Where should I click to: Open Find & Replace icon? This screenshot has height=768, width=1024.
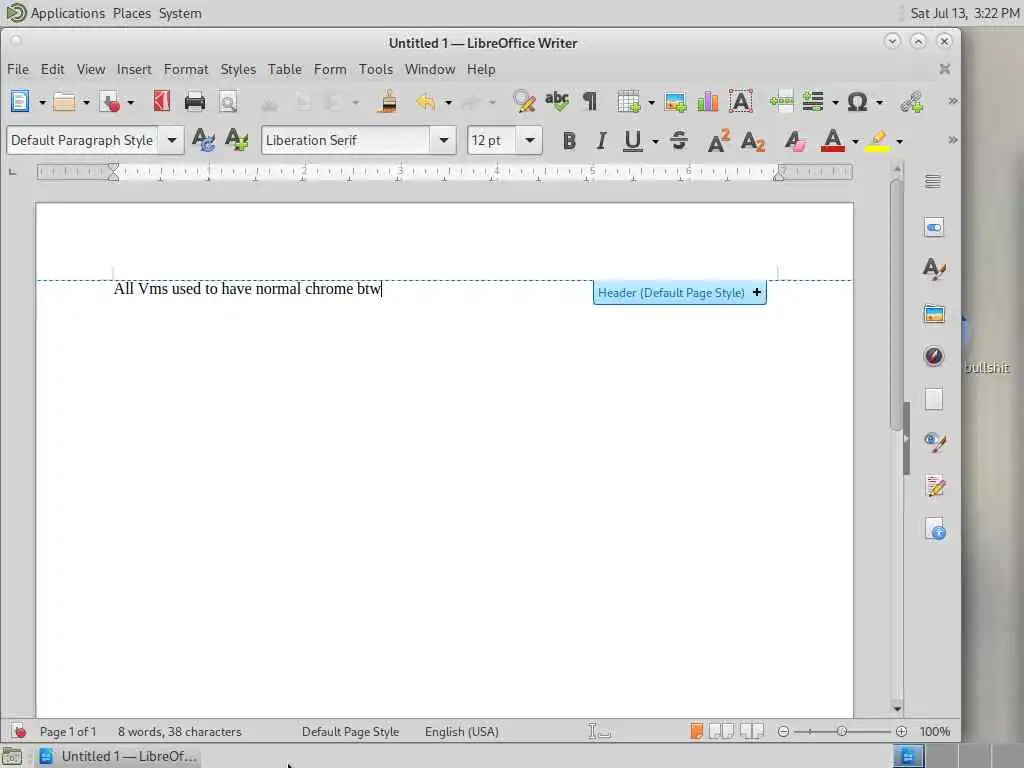524,101
